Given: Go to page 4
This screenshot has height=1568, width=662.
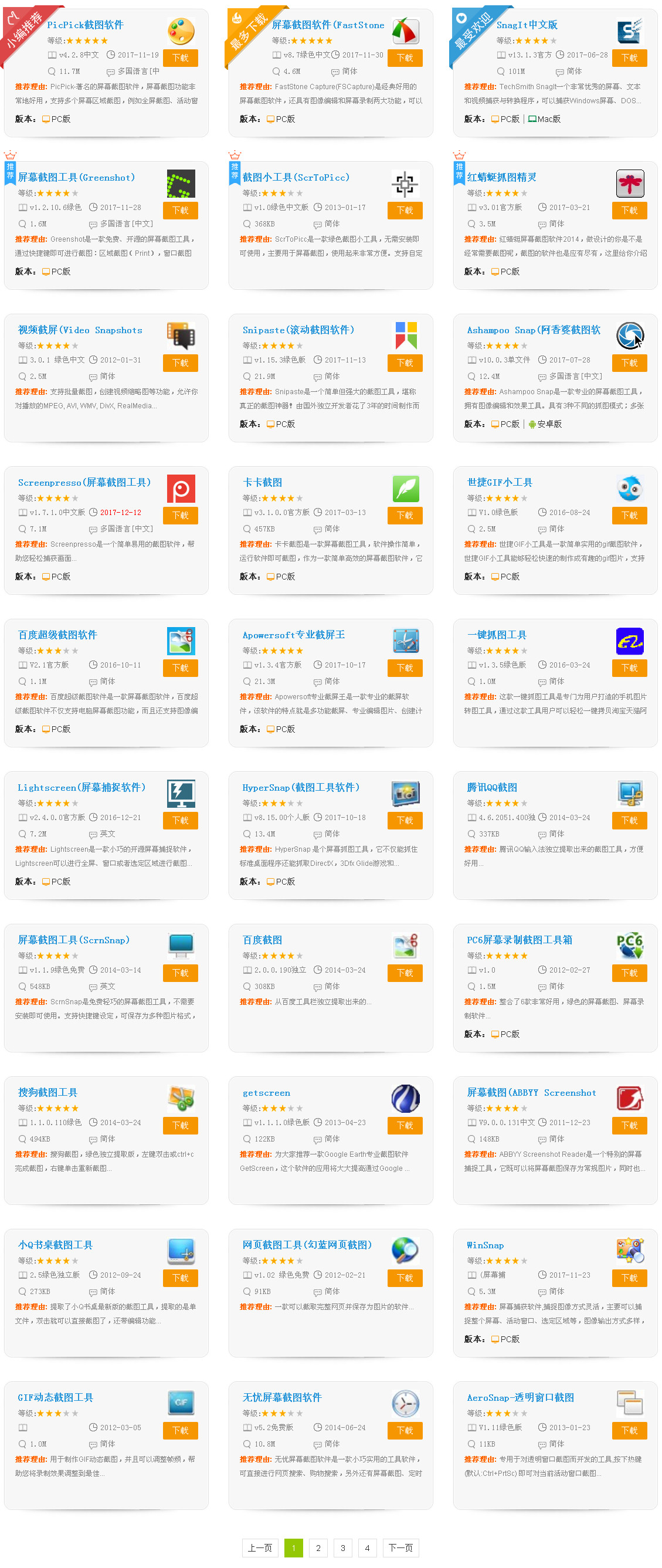Looking at the screenshot, I should tap(367, 1548).
